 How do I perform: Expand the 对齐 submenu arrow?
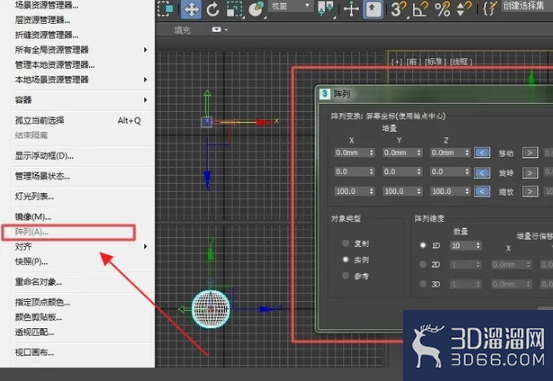click(x=145, y=246)
